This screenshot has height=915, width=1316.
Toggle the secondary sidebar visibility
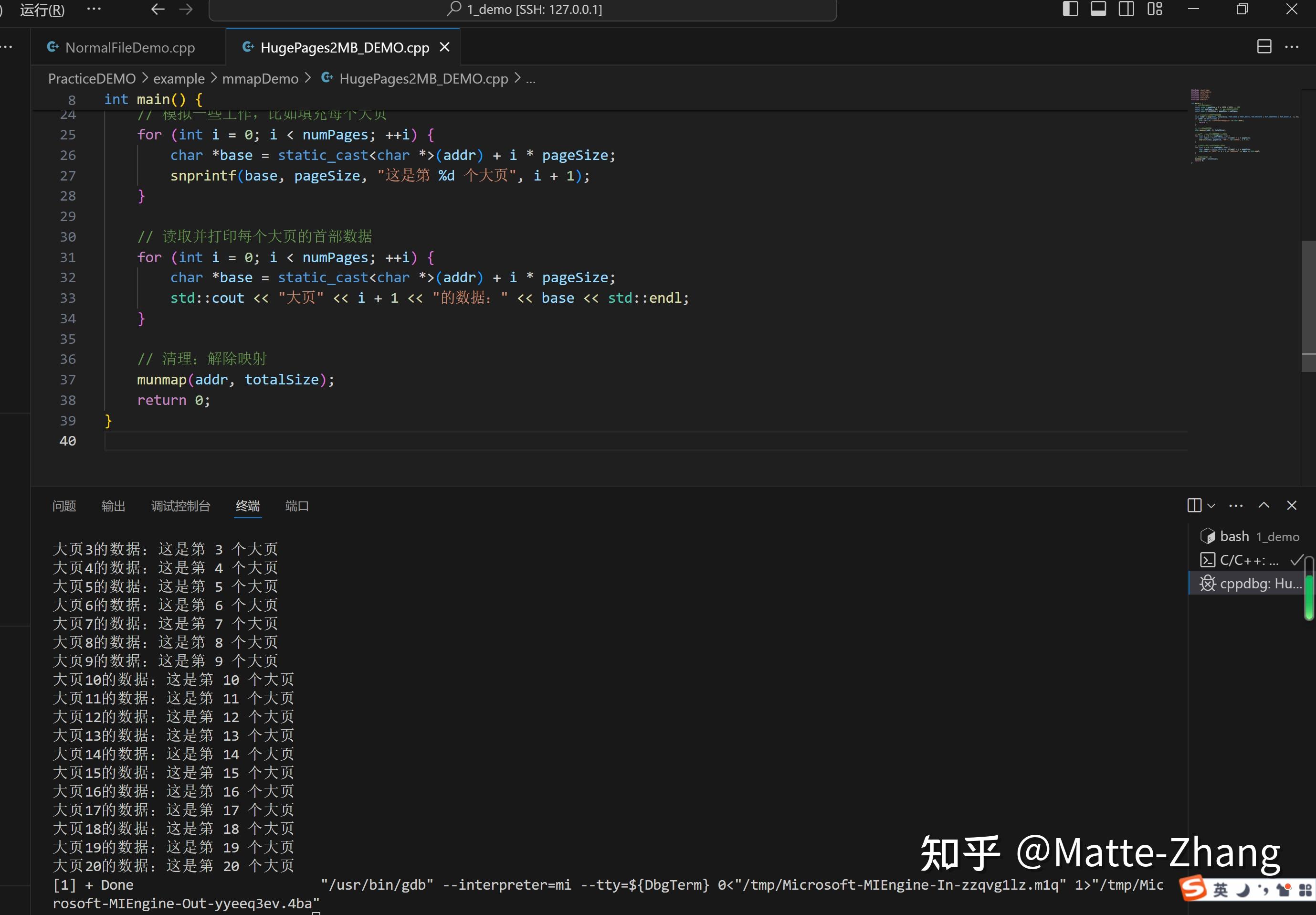[1126, 9]
